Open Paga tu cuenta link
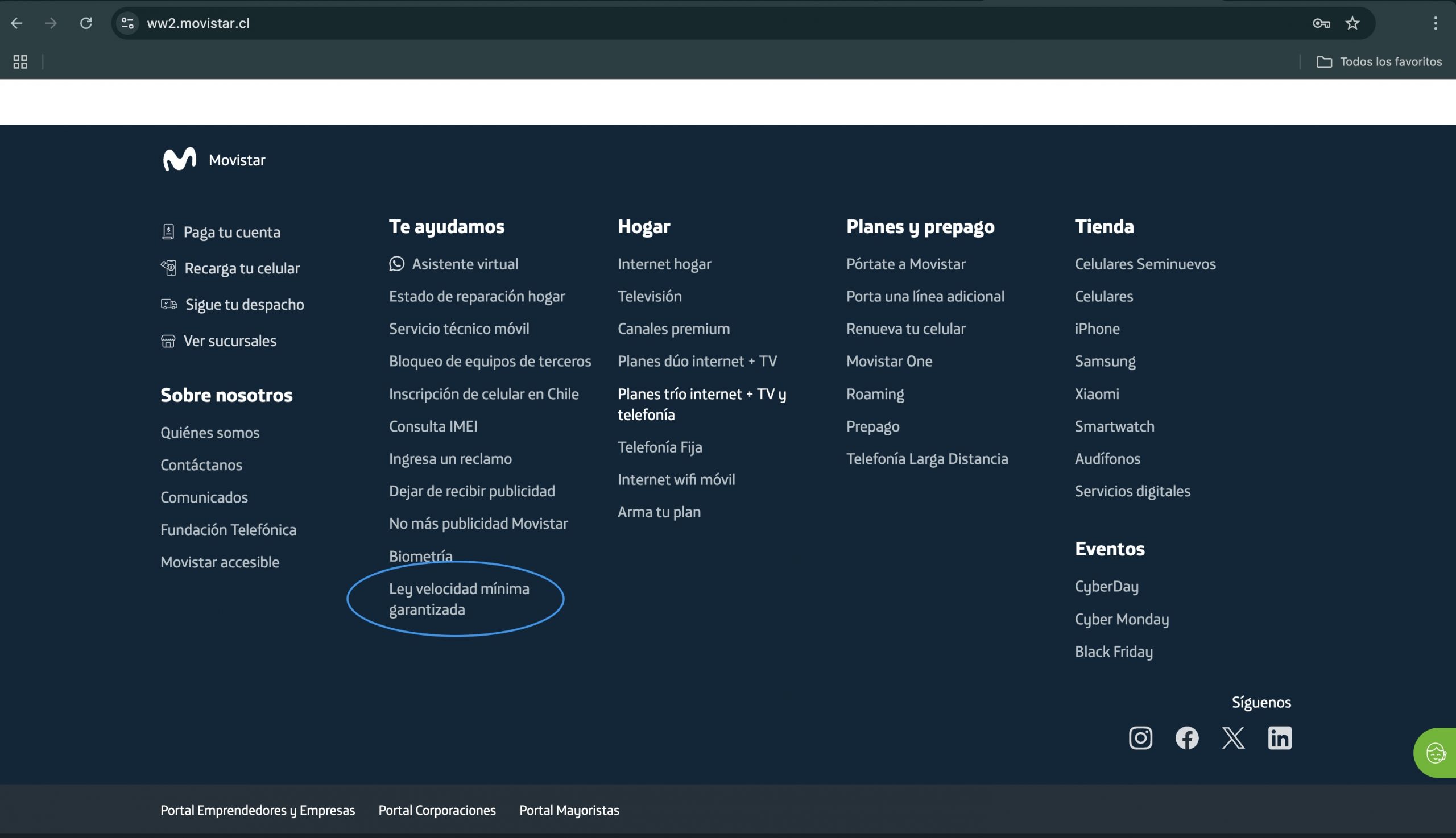Image resolution: width=1456 pixels, height=838 pixels. (231, 232)
